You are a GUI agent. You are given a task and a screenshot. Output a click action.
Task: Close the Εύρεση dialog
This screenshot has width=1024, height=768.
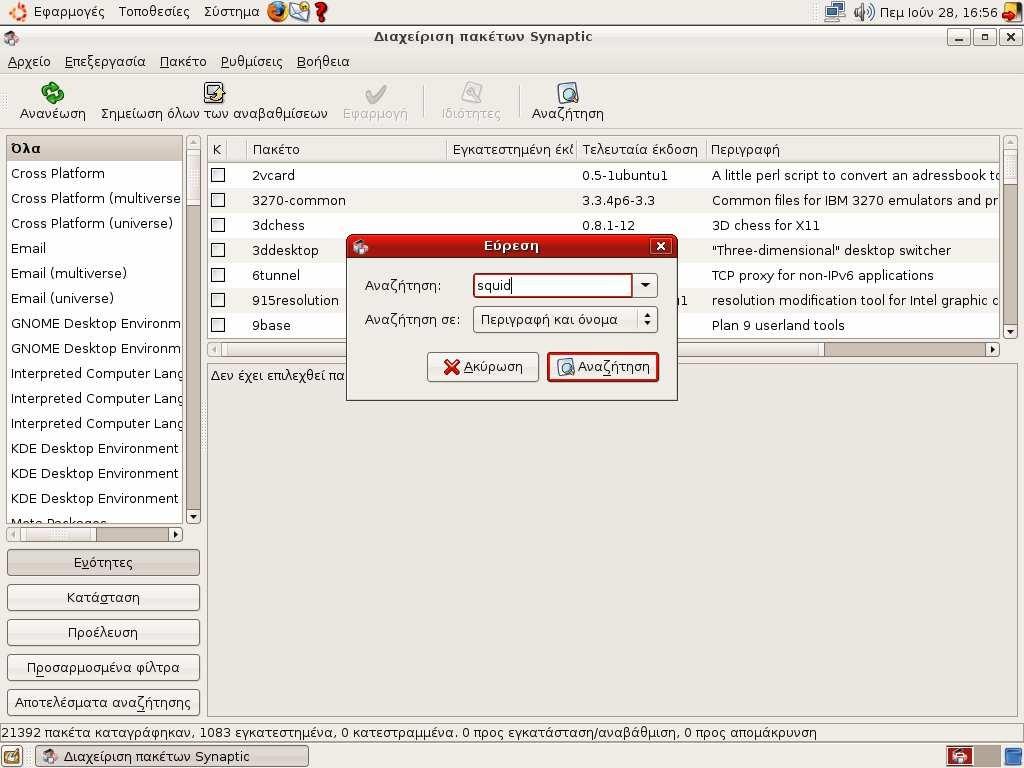point(661,246)
